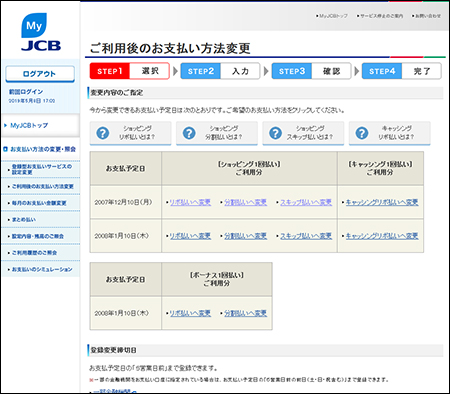The height and width of the screenshot is (394, 450).
Task: Click page title ご利用後のお支払い方法変更
Action: point(170,48)
